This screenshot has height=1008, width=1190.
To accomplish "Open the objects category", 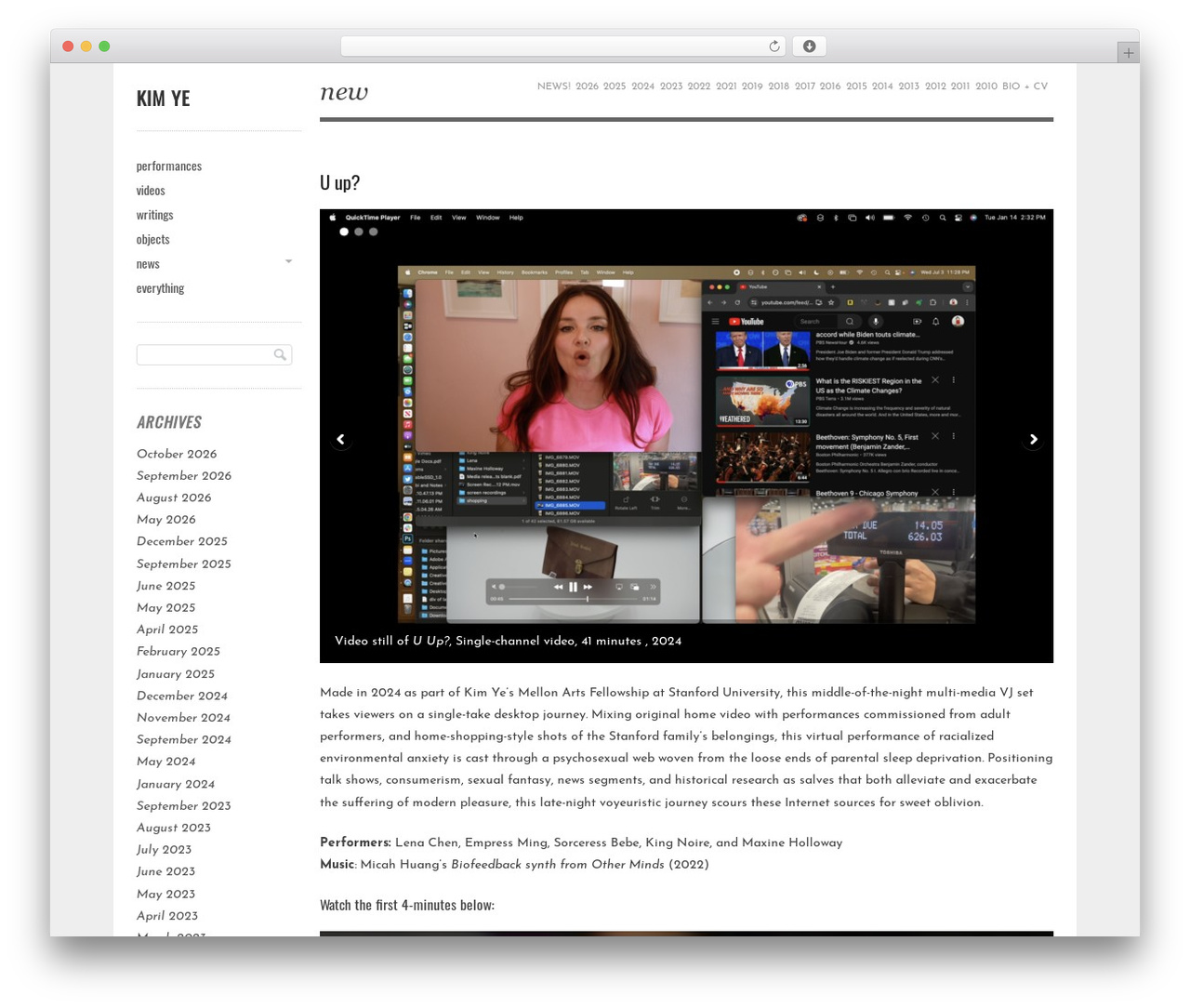I will [152, 239].
